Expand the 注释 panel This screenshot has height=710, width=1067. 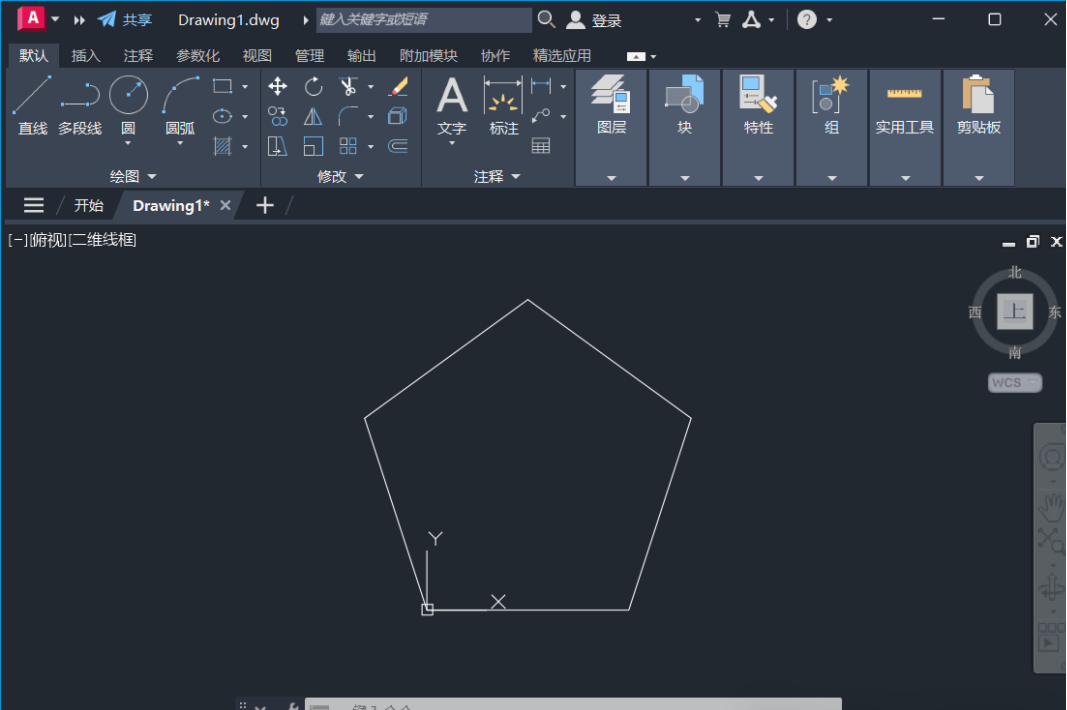[497, 176]
